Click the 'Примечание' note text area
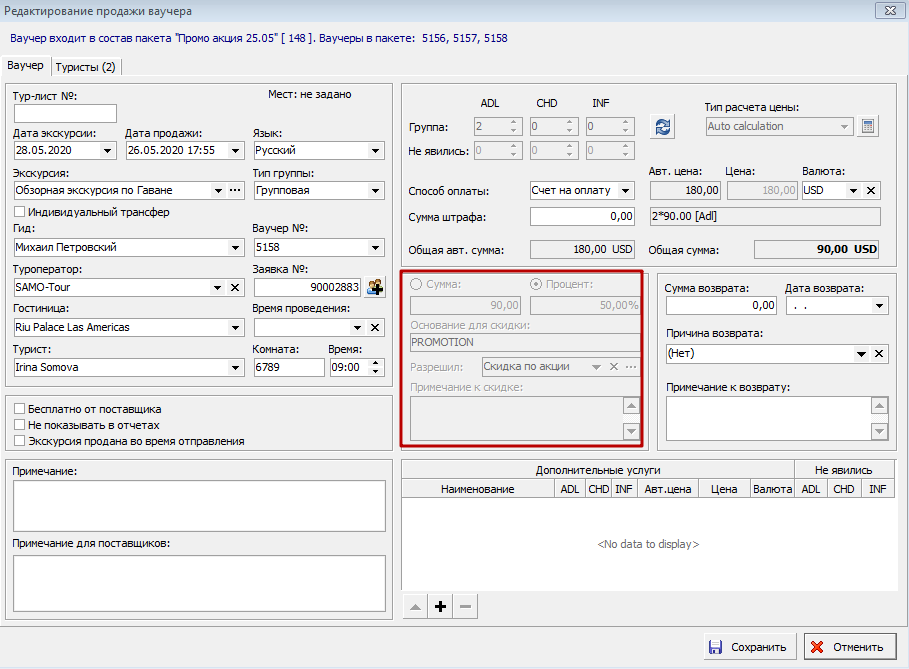This screenshot has height=669, width=909. click(199, 506)
